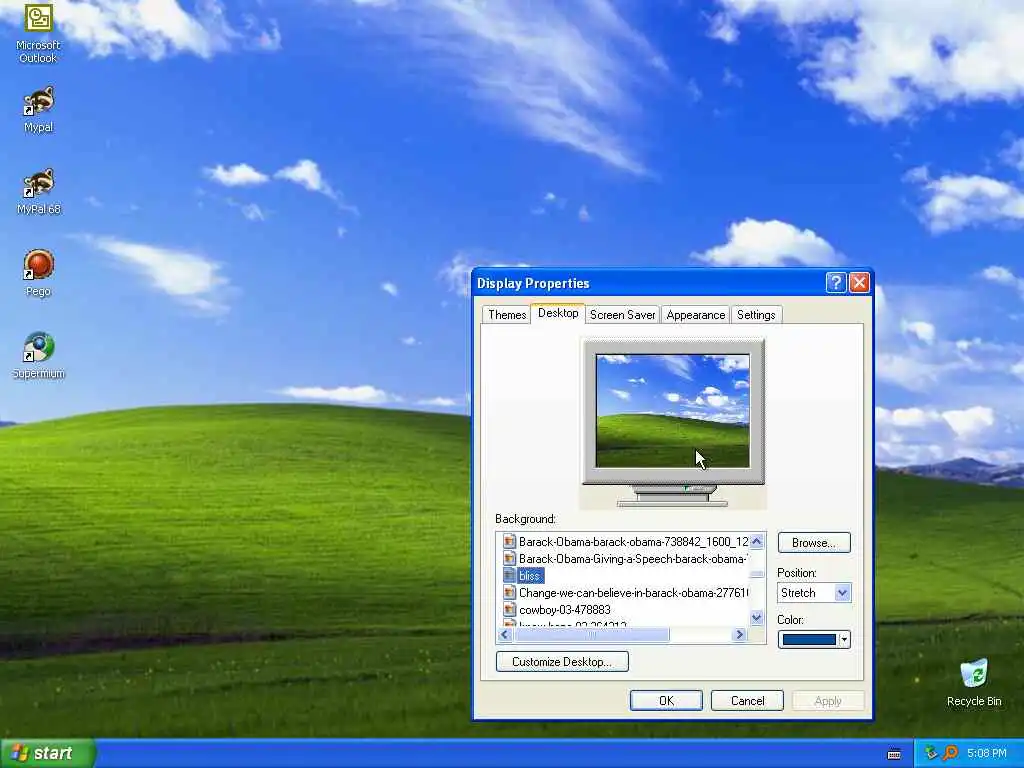Click the Cancel button
The height and width of the screenshot is (768, 1024).
747,701
